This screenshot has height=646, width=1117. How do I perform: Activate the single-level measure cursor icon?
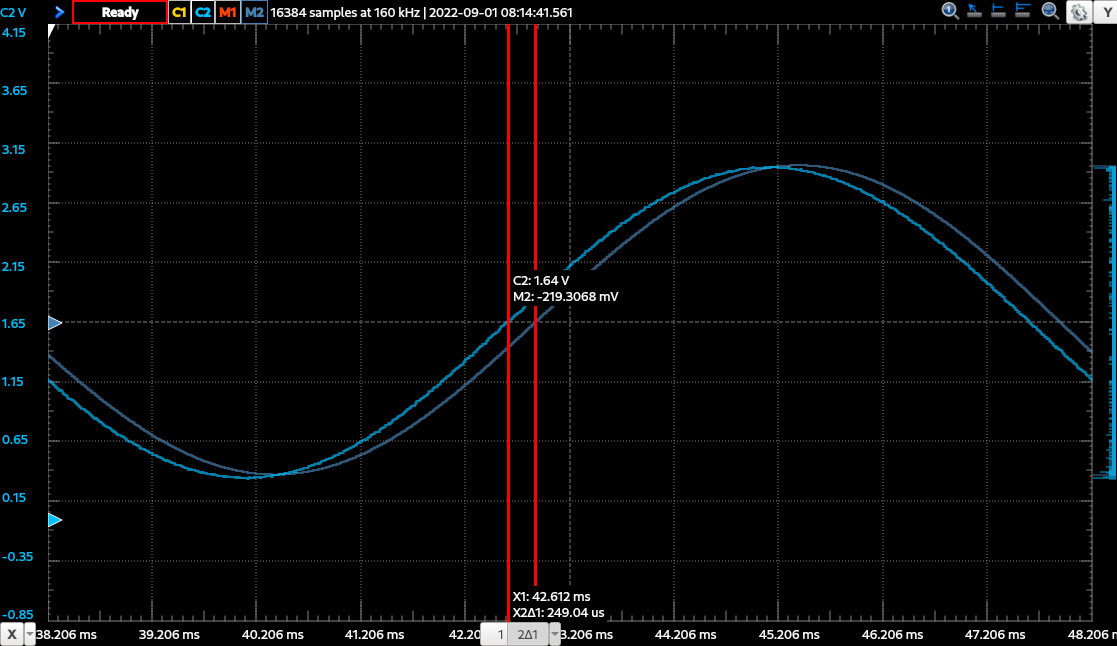tap(1000, 11)
